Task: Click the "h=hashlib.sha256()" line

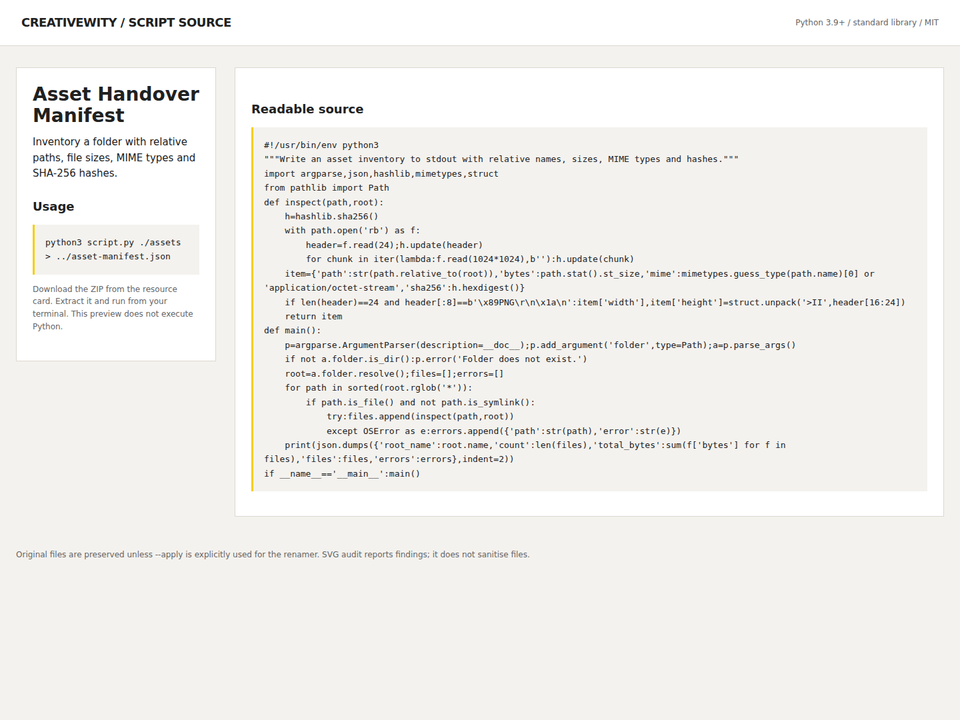Action: (x=331, y=217)
